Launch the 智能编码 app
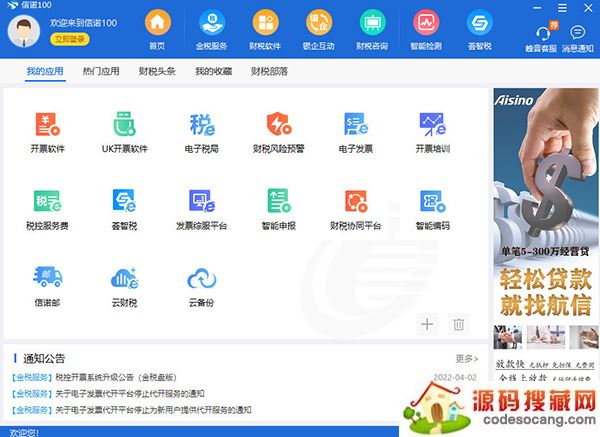The image size is (600, 437). (433, 209)
